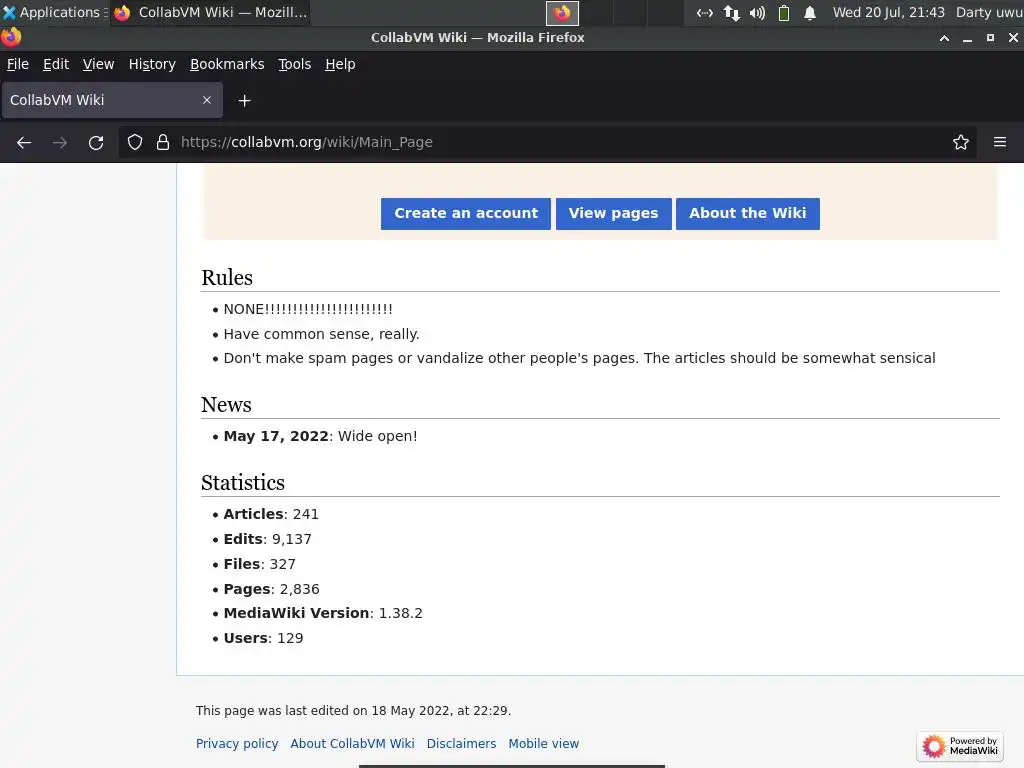1024x768 pixels.
Task: Click the workspace switcher Firefox thumbnail
Action: tap(562, 12)
